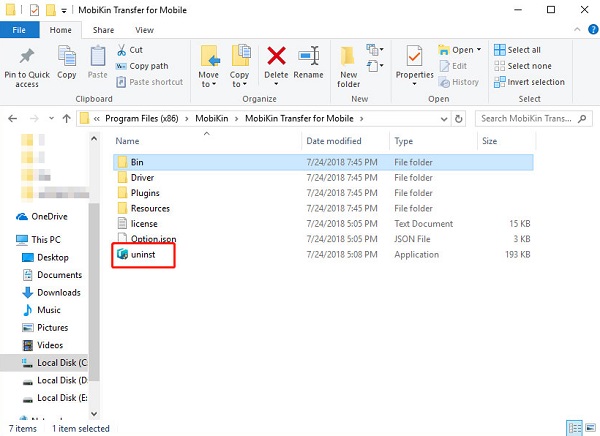
Task: Select the Cut scissors command
Action: (130, 50)
